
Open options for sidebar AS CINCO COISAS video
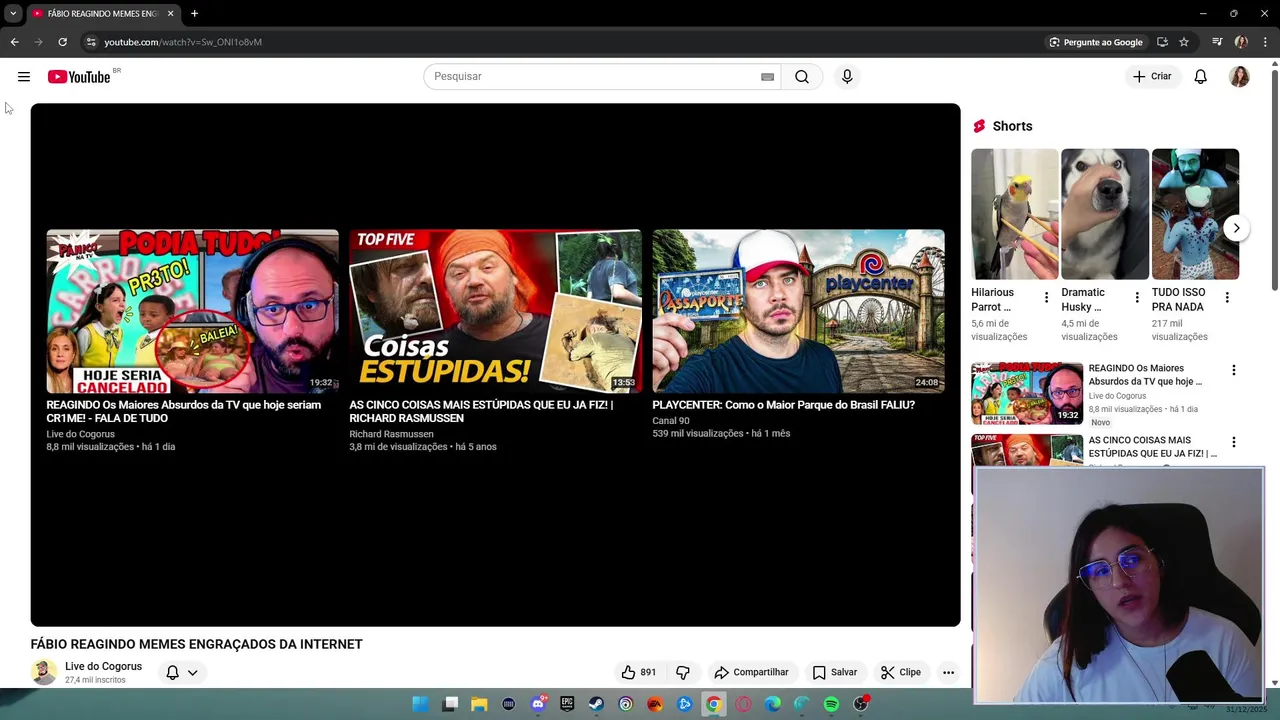[1233, 442]
